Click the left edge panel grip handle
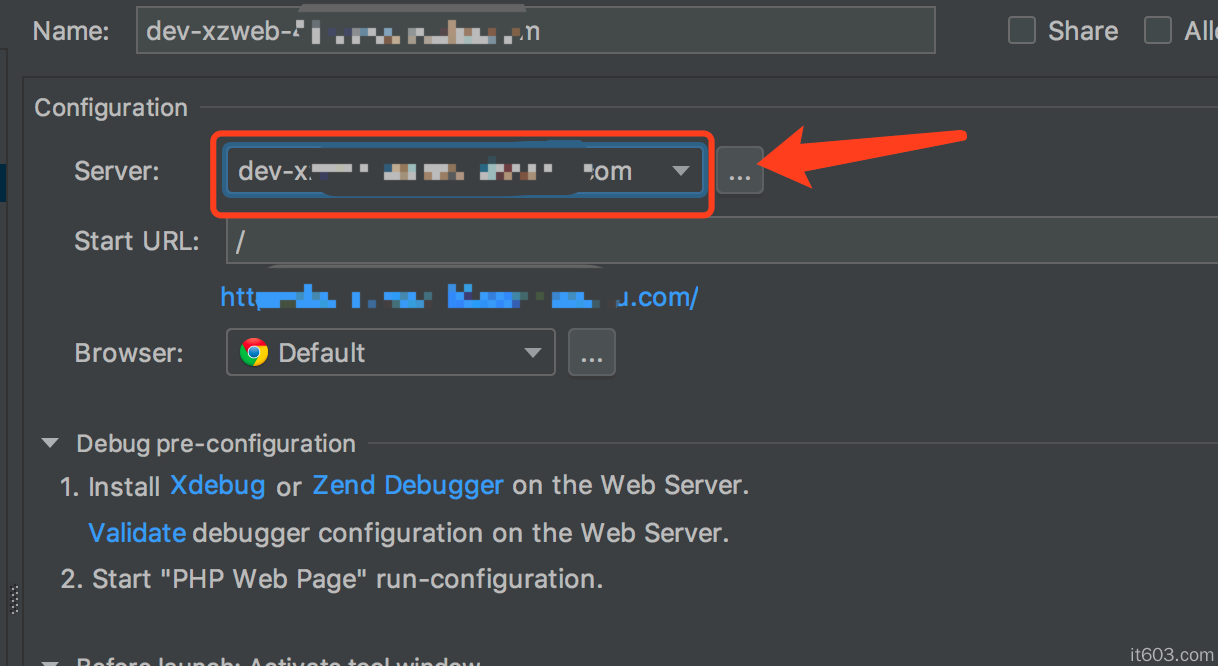This screenshot has height=666, width=1218. coord(14,600)
